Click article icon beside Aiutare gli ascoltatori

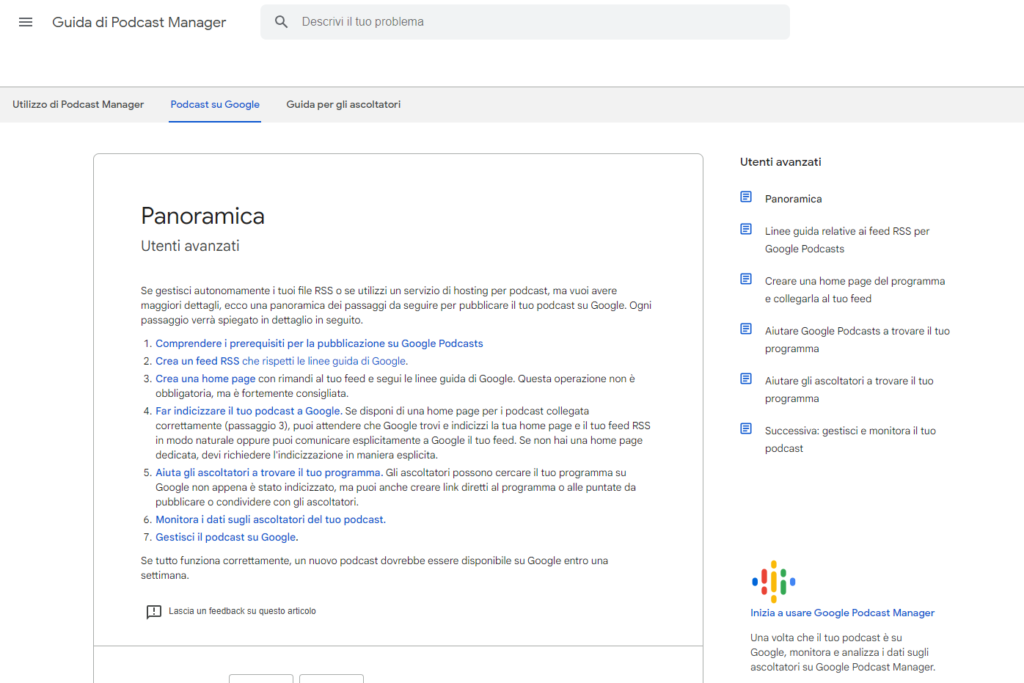(746, 379)
